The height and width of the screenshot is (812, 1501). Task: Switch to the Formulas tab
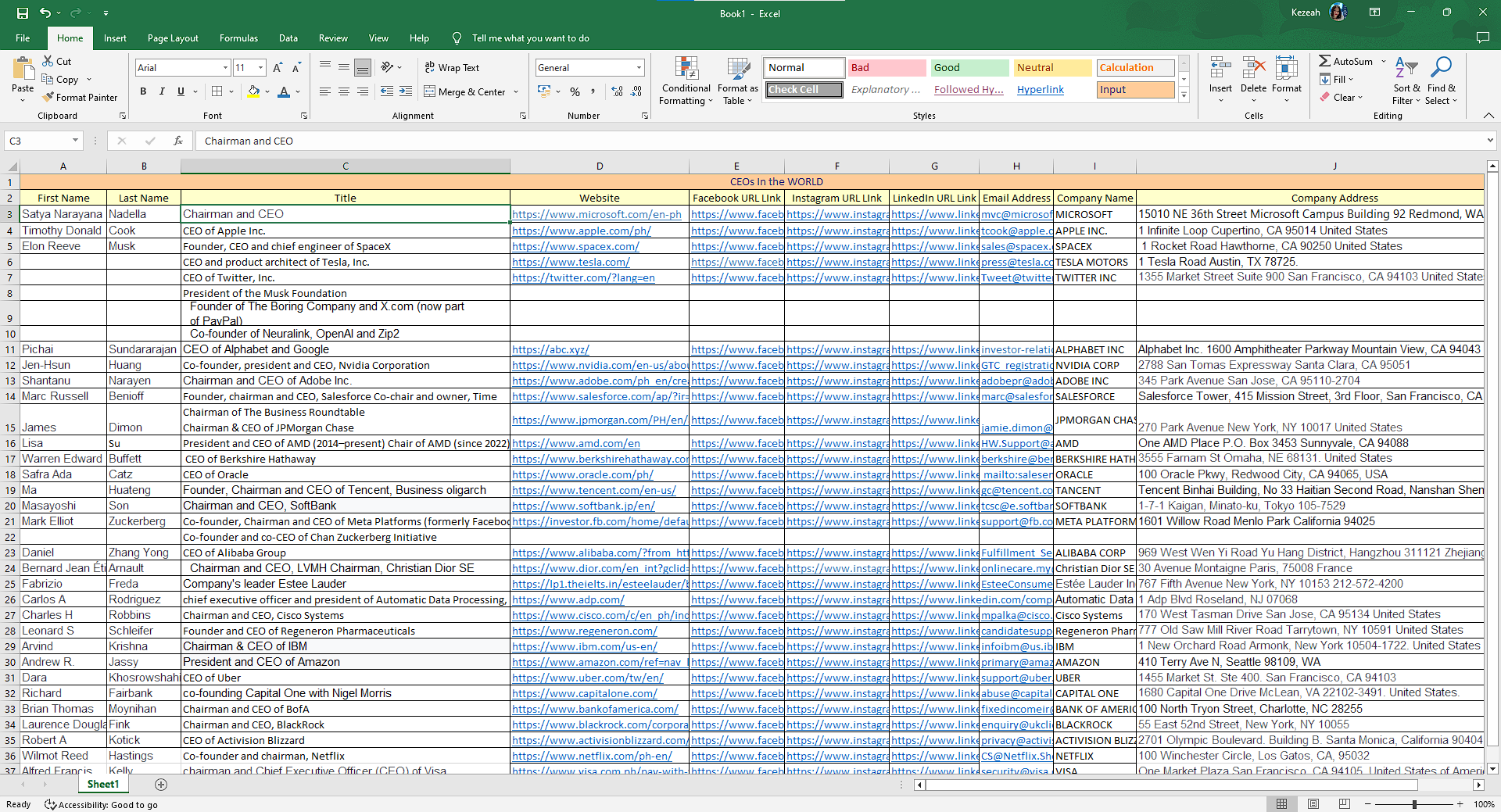click(238, 38)
